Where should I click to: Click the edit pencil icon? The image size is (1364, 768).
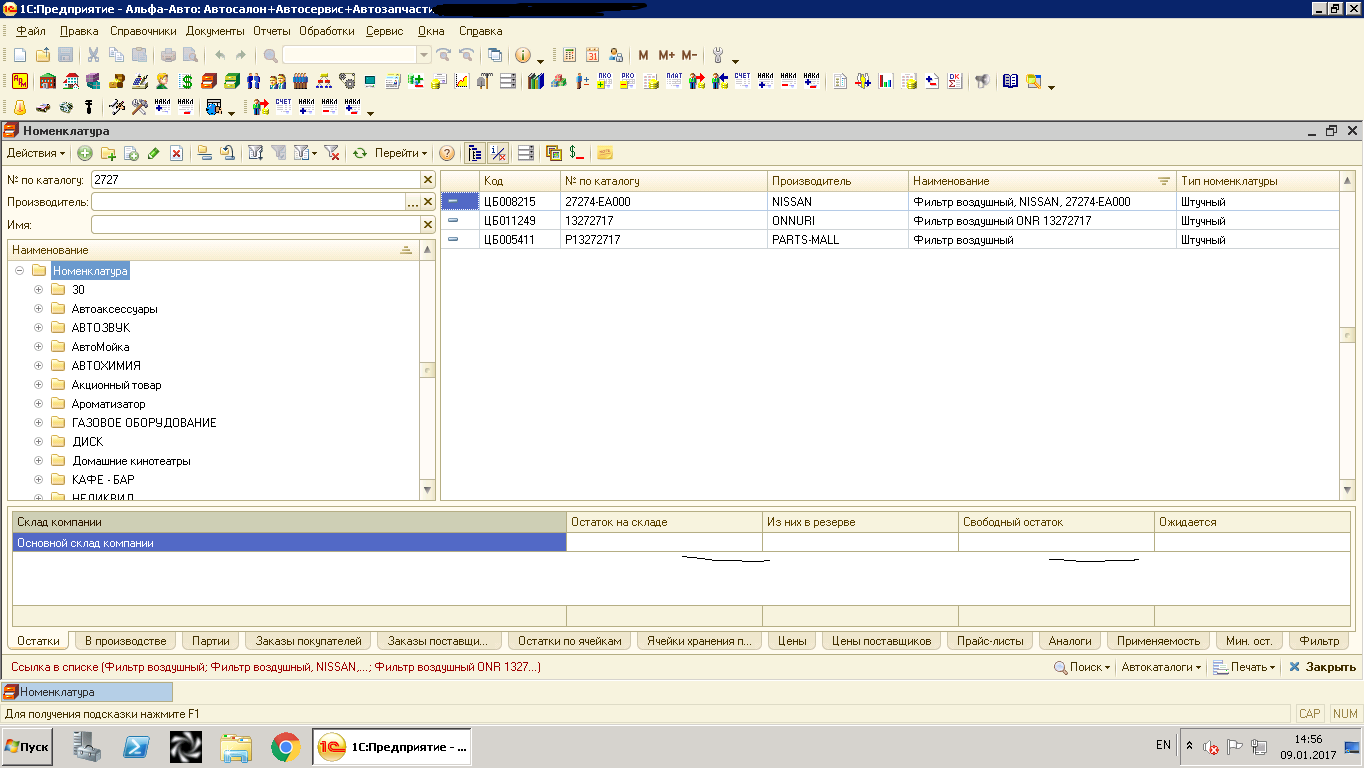coord(154,153)
